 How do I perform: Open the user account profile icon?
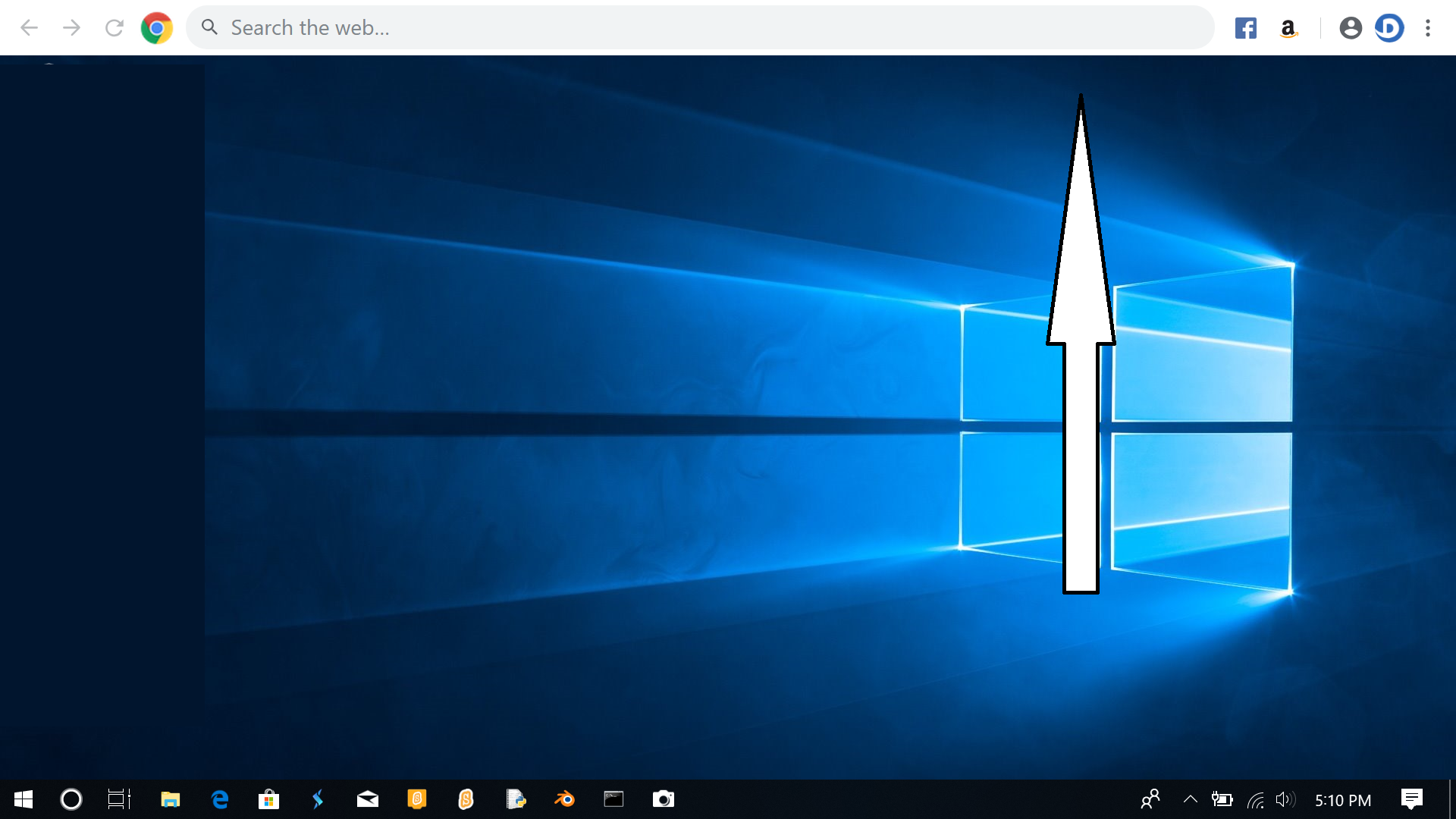(x=1351, y=28)
